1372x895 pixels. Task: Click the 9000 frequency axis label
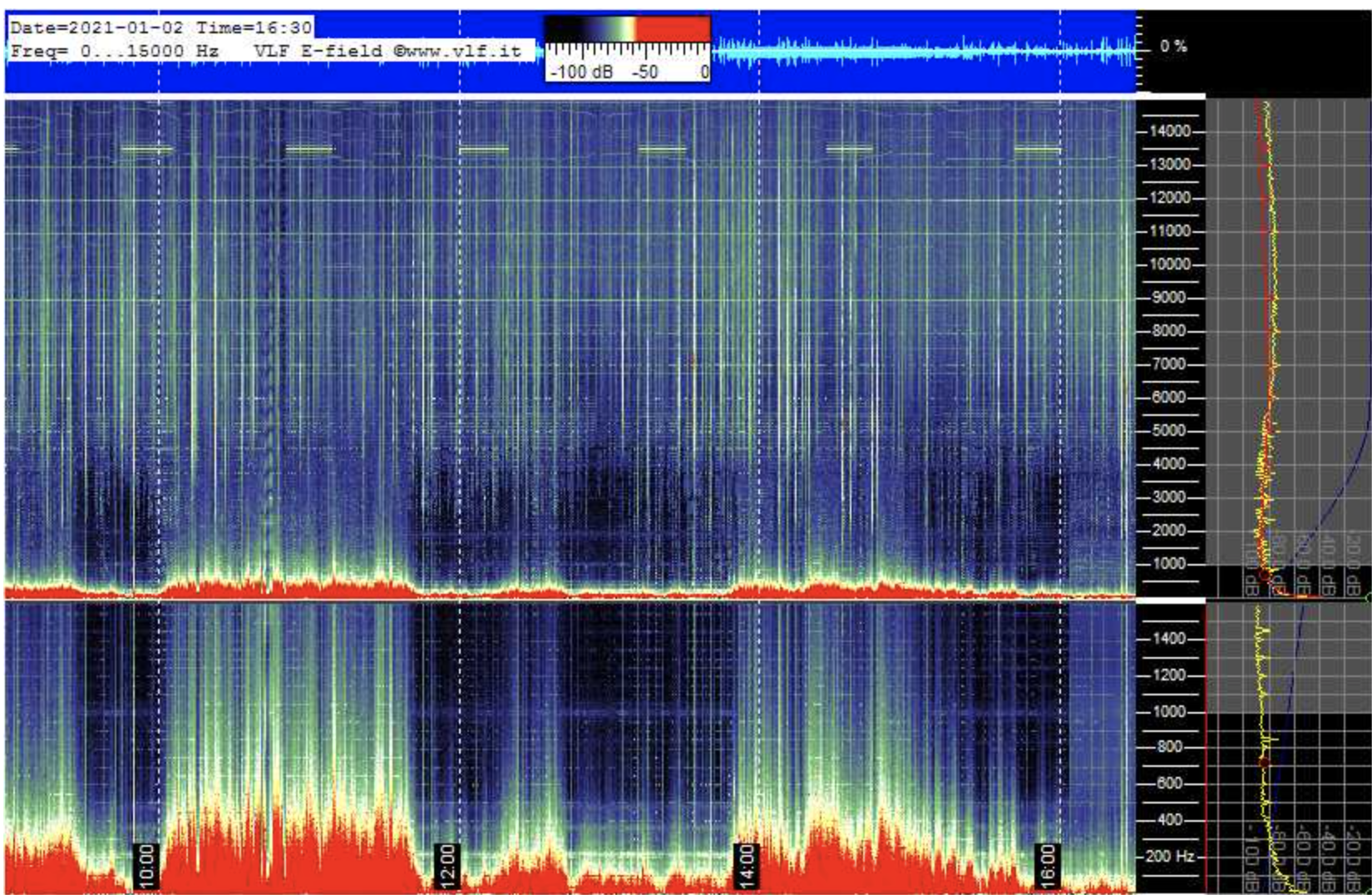[x=1168, y=298]
